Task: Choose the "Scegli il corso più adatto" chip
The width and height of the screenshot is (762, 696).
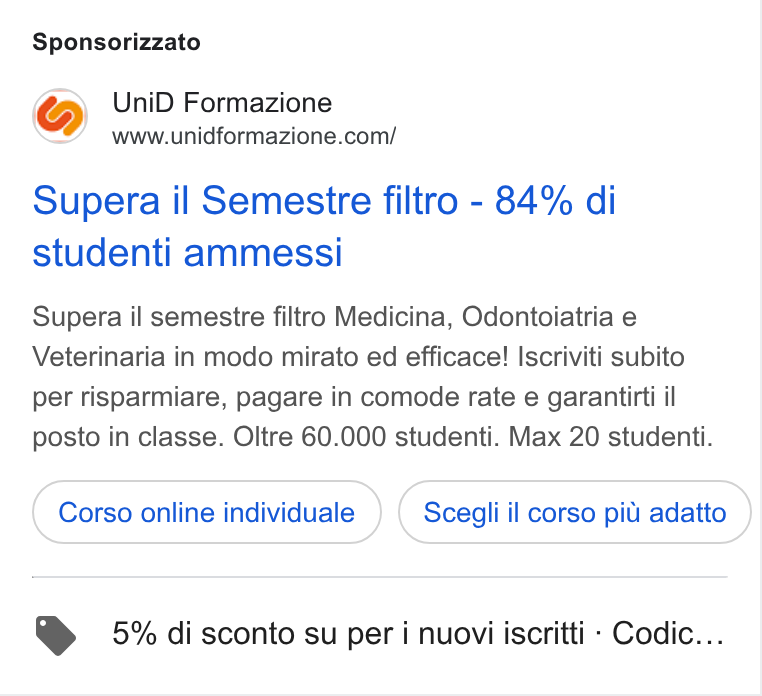Action: pyautogui.click(x=575, y=512)
